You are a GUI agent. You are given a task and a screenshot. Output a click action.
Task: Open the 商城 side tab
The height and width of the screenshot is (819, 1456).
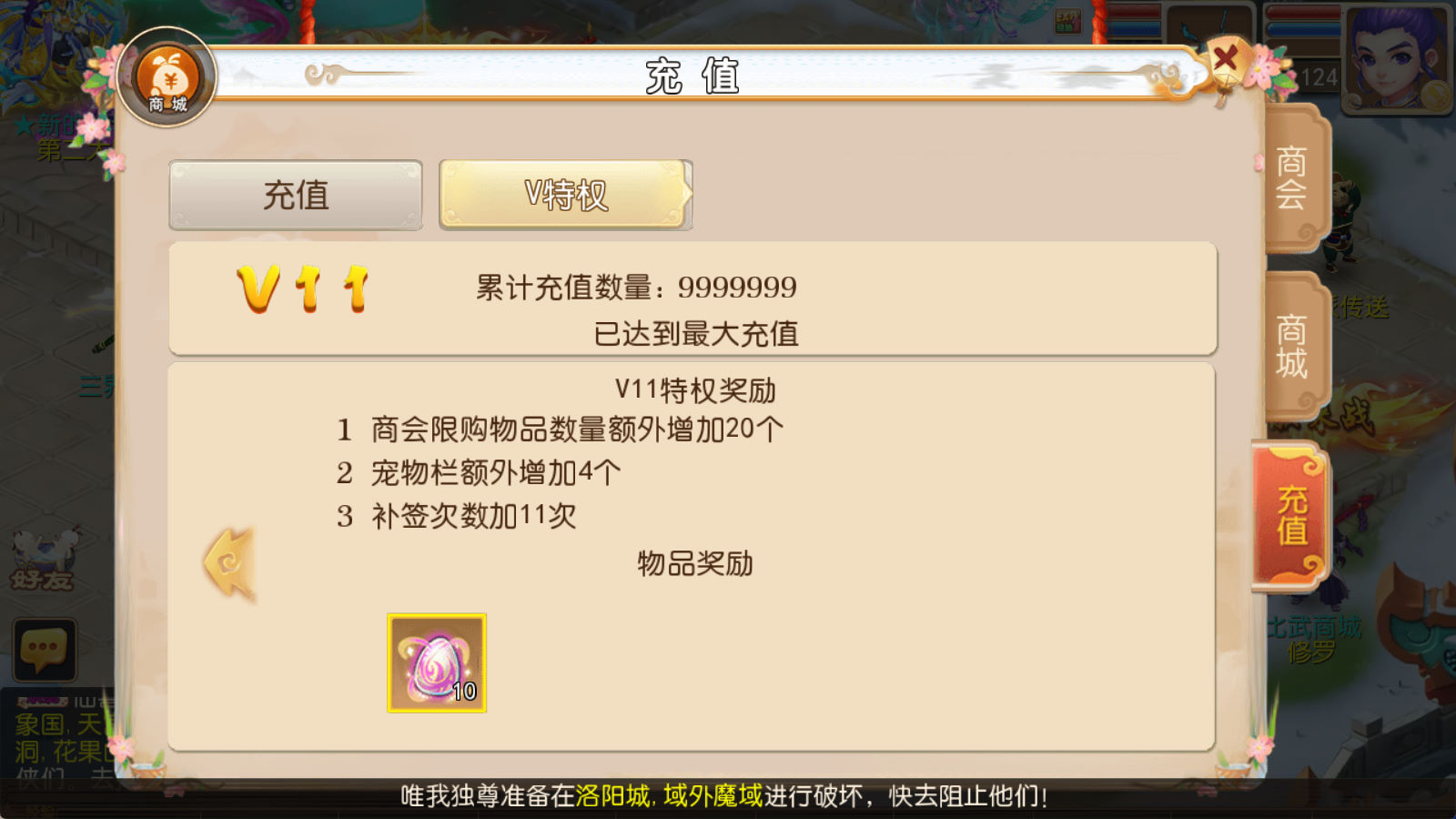(1292, 346)
